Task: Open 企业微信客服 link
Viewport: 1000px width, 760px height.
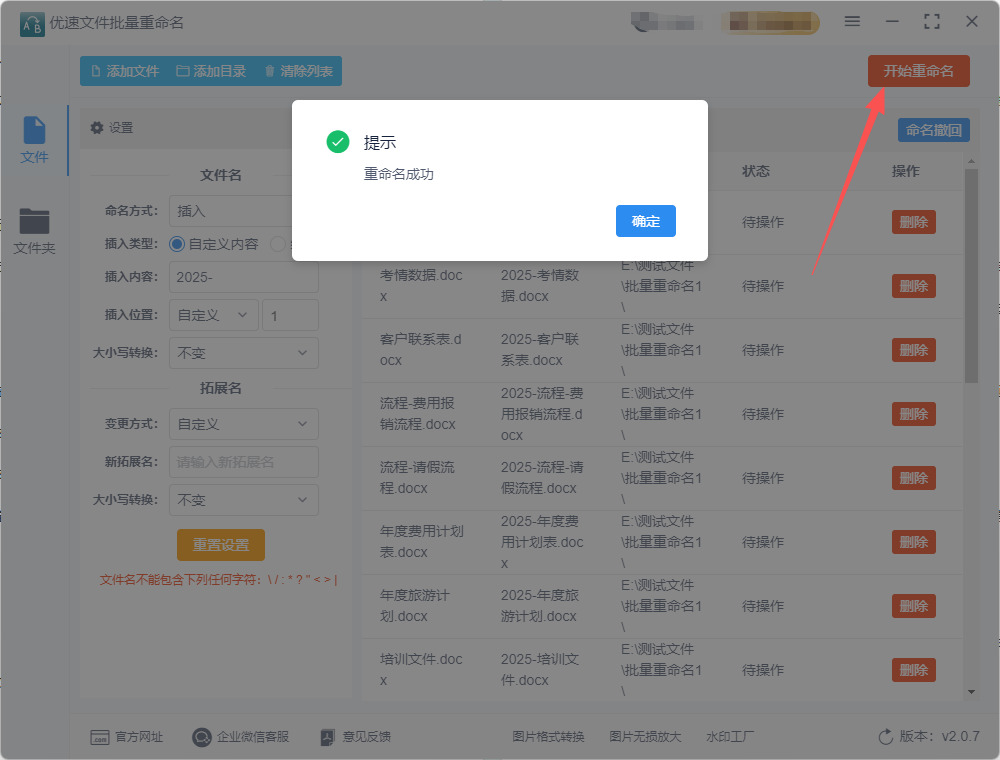Action: (240, 737)
